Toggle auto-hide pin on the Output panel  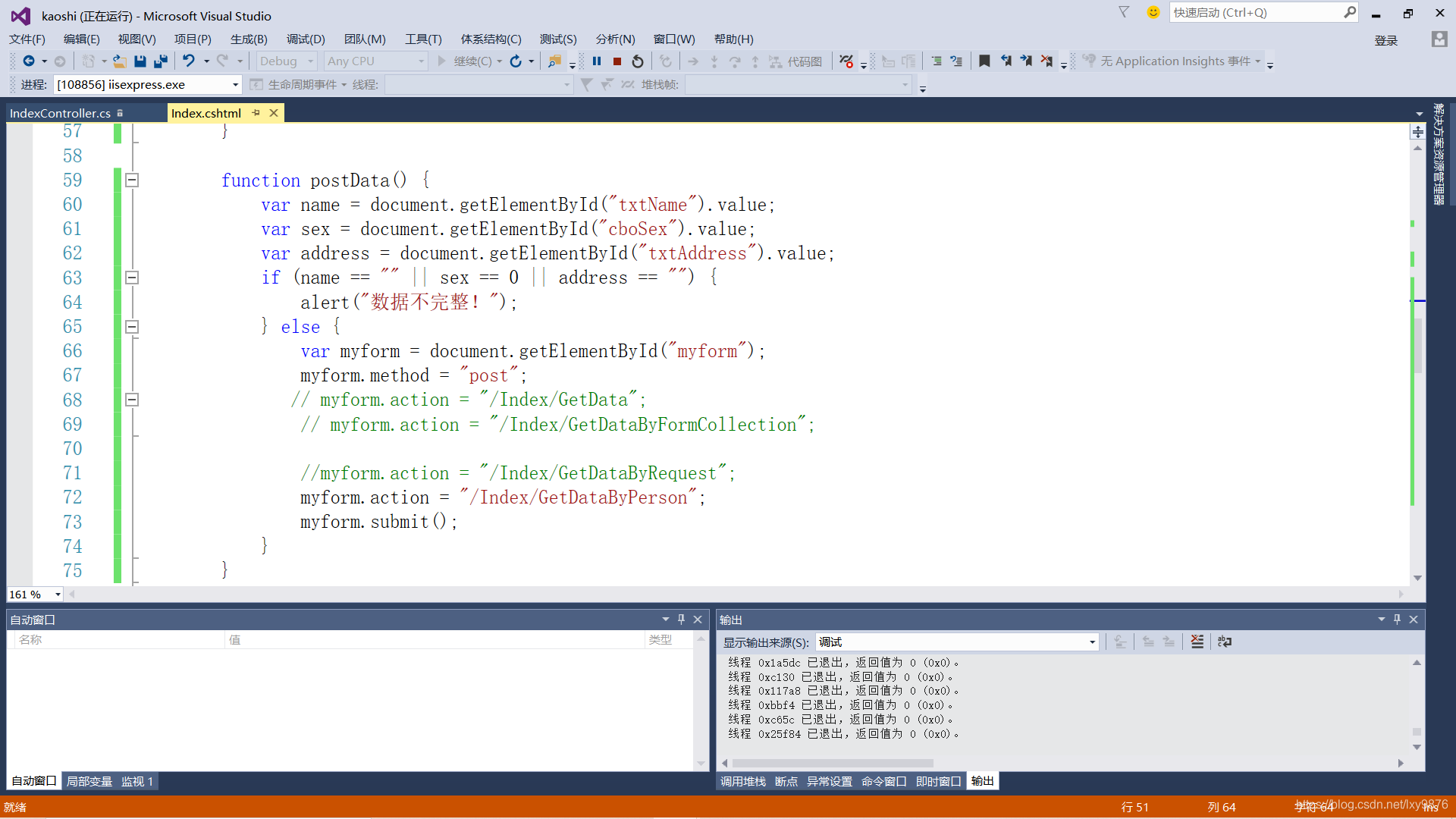1397,620
